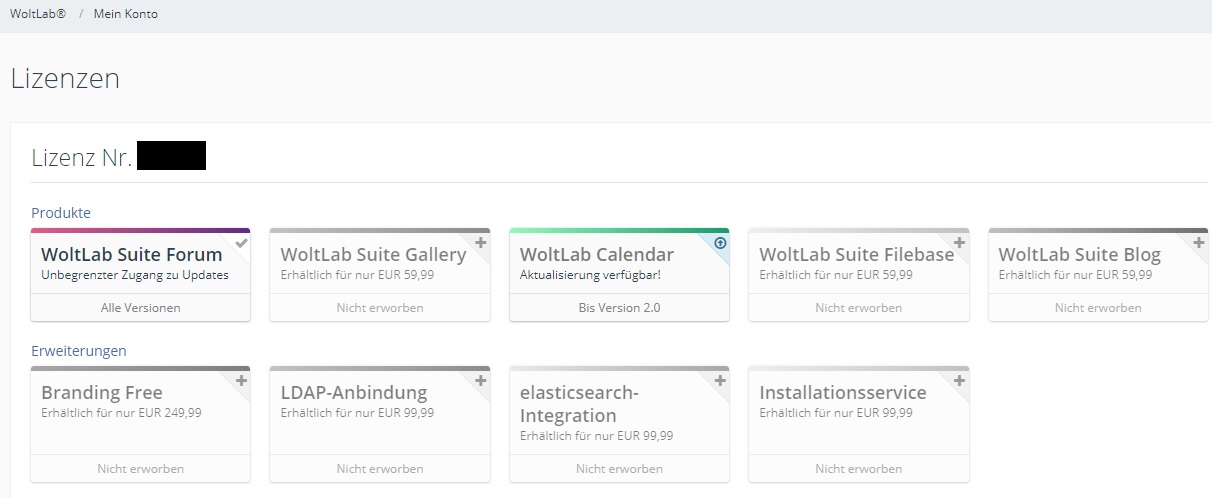Click 'Aktualisierung verfügbar!' text on Calendar card

pos(590,275)
